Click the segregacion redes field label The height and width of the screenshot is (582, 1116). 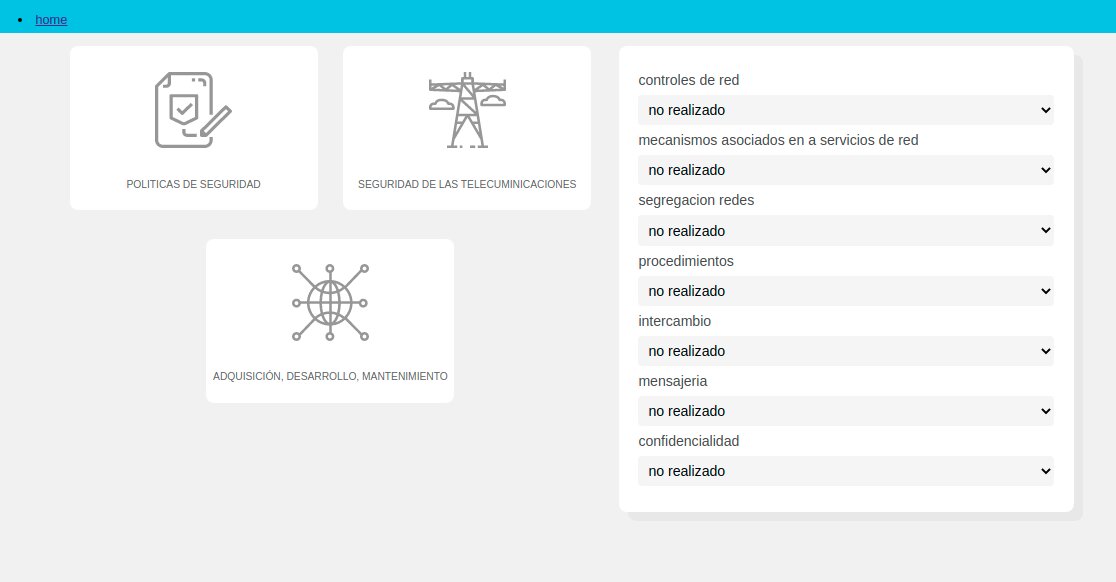point(696,200)
